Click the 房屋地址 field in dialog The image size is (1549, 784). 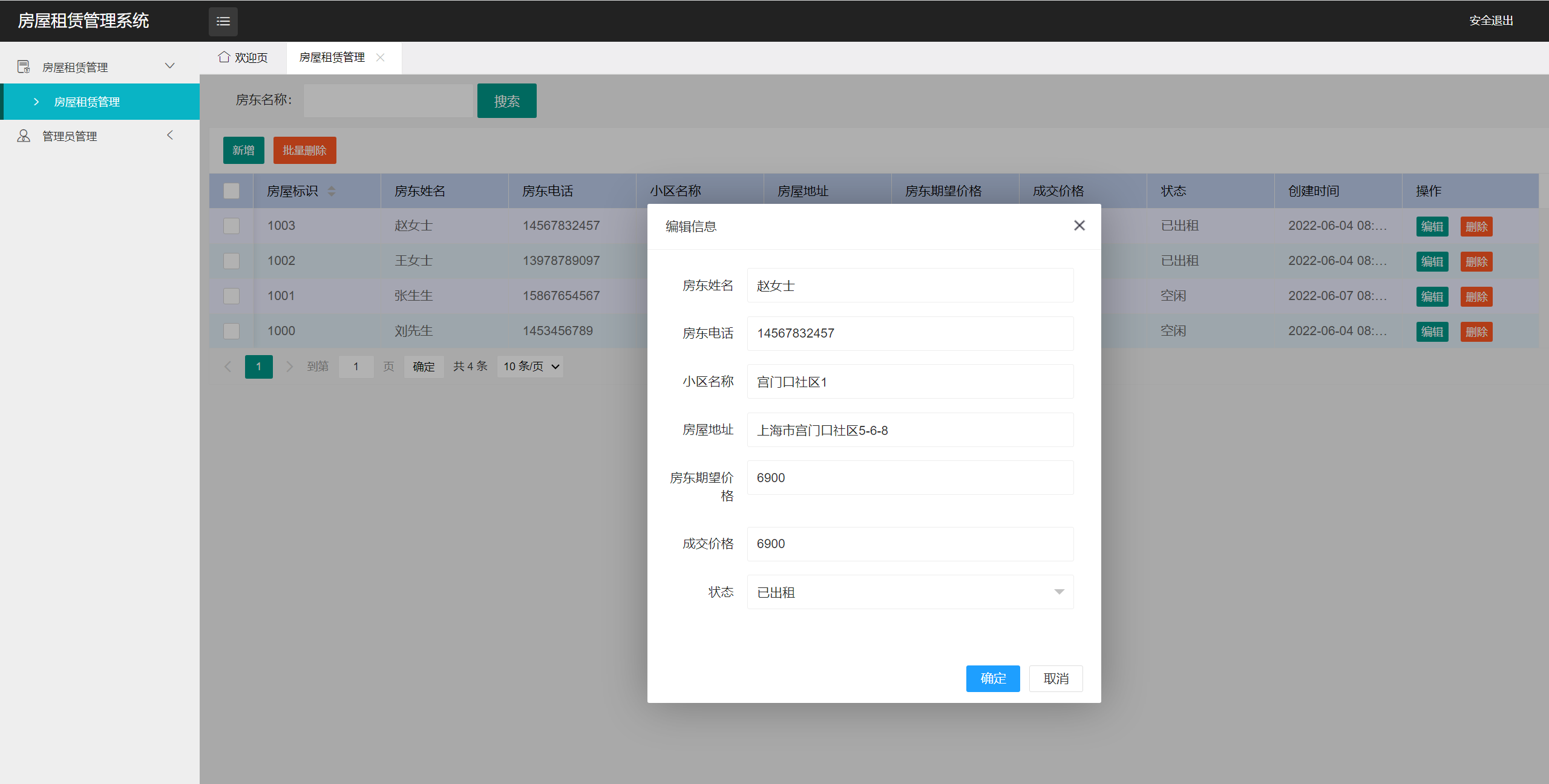coord(910,430)
